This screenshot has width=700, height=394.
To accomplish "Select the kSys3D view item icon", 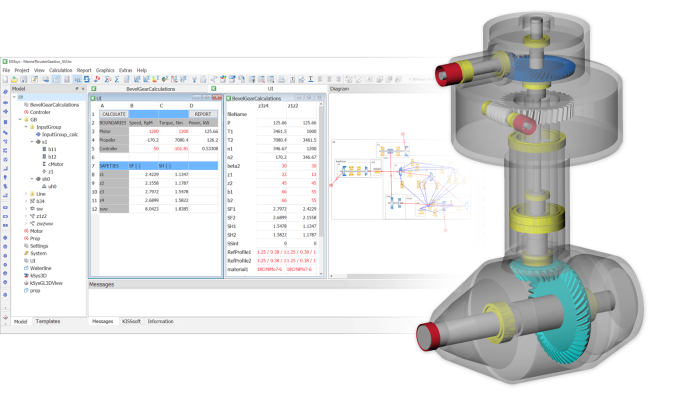I will (x=26, y=276).
